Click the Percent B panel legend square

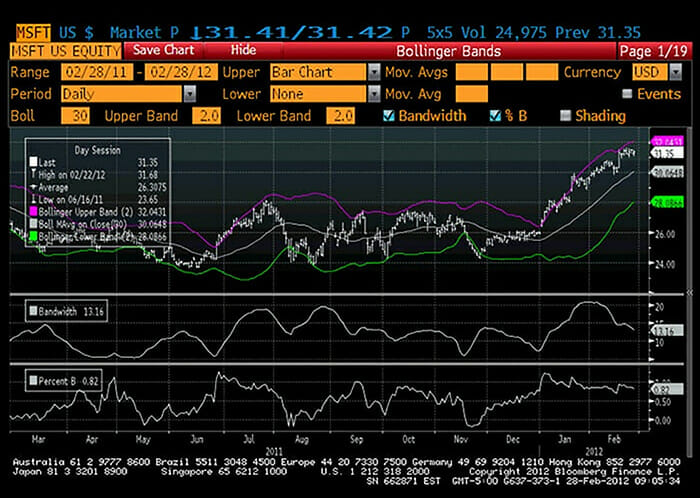point(31,381)
